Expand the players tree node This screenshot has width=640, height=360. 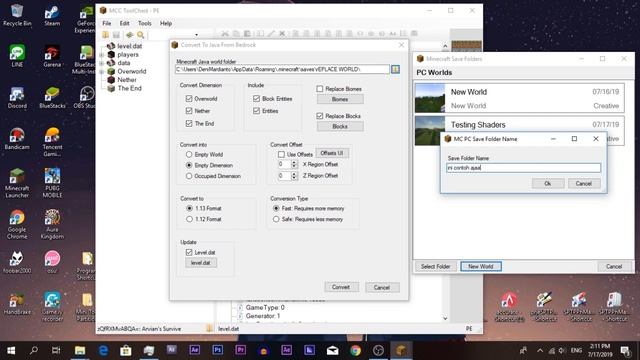pyautogui.click(x=102, y=55)
